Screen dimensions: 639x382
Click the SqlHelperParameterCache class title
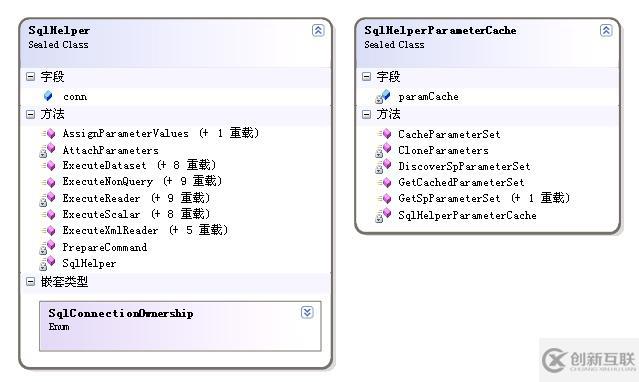440,31
